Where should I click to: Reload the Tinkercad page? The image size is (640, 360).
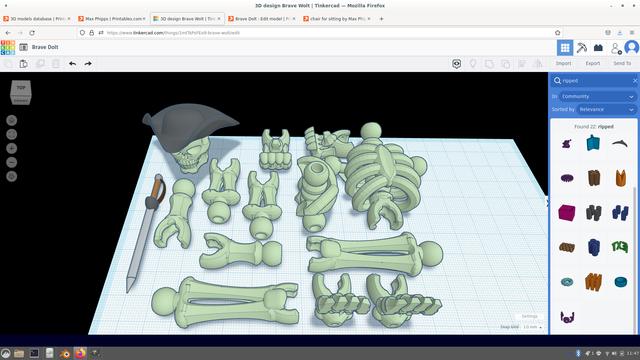32,33
